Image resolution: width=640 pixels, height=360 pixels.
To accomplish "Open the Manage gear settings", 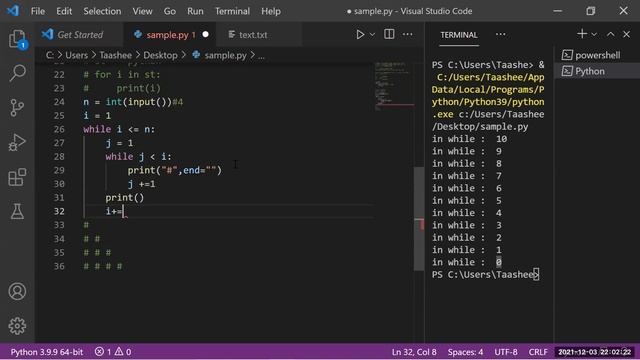I will pos(17,326).
